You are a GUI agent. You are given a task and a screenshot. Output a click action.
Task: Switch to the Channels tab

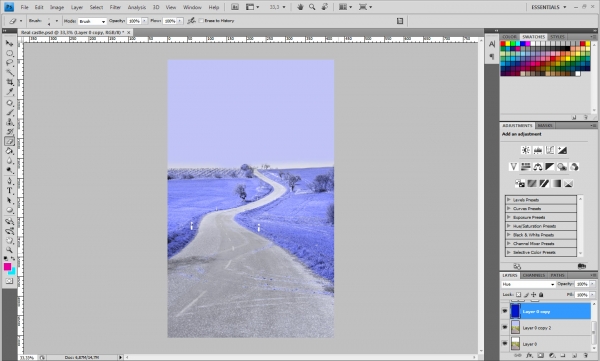point(533,275)
